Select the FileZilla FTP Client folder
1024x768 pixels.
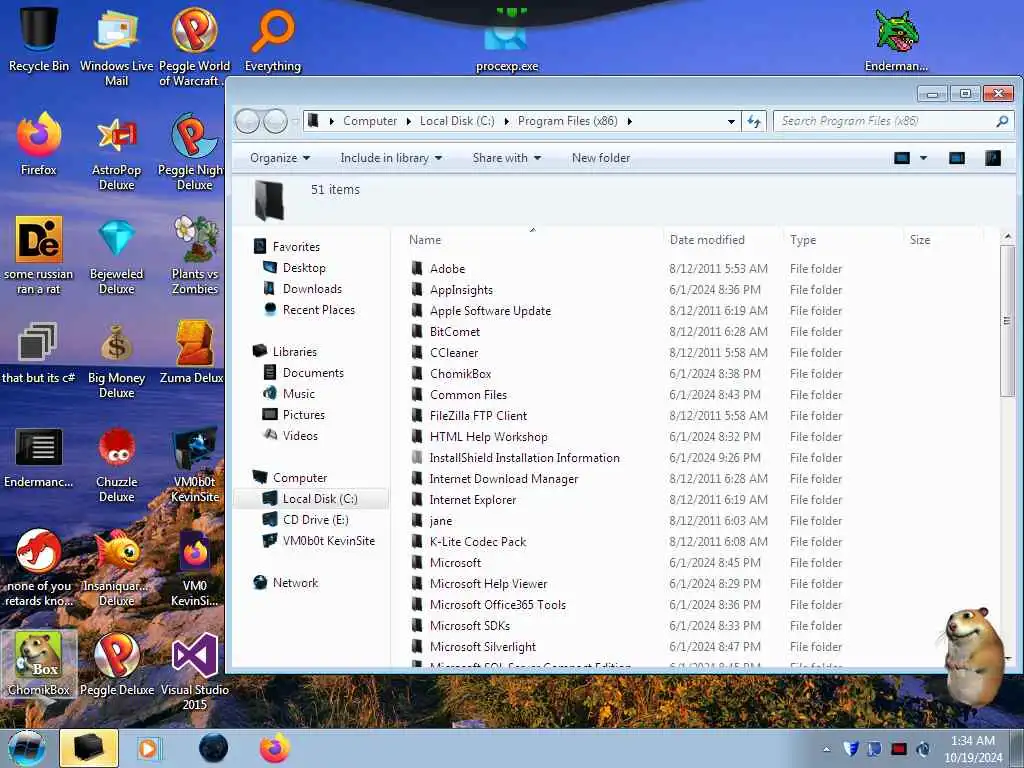pyautogui.click(x=478, y=415)
